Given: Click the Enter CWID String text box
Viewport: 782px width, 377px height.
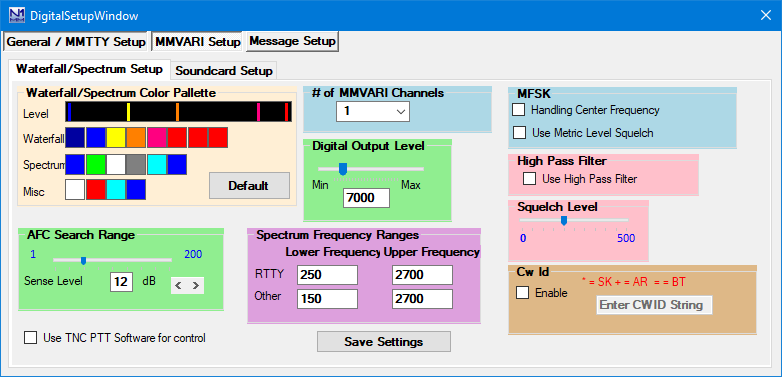Looking at the screenshot, I should 654,305.
